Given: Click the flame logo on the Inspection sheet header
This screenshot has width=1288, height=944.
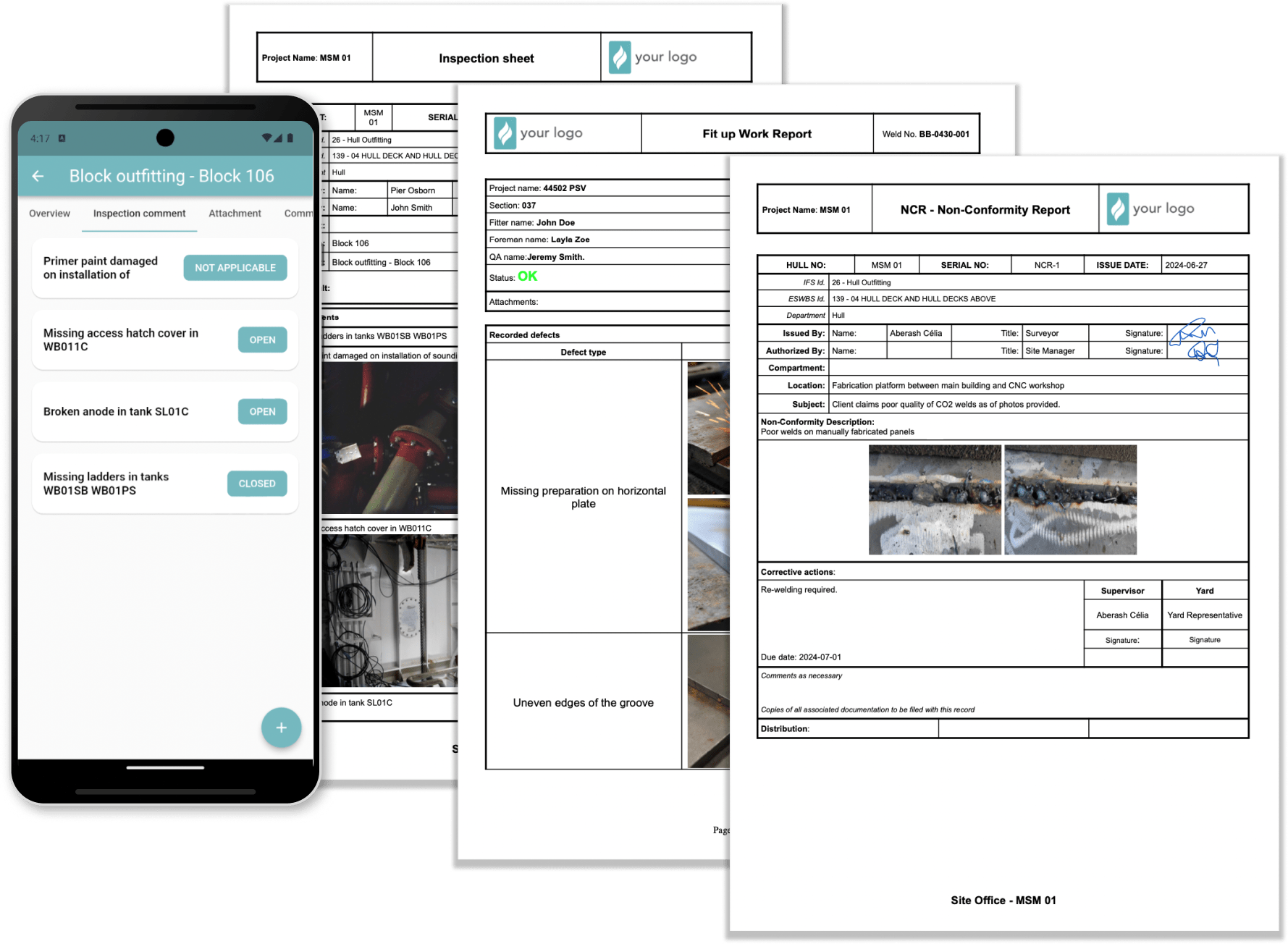Looking at the screenshot, I should point(620,57).
